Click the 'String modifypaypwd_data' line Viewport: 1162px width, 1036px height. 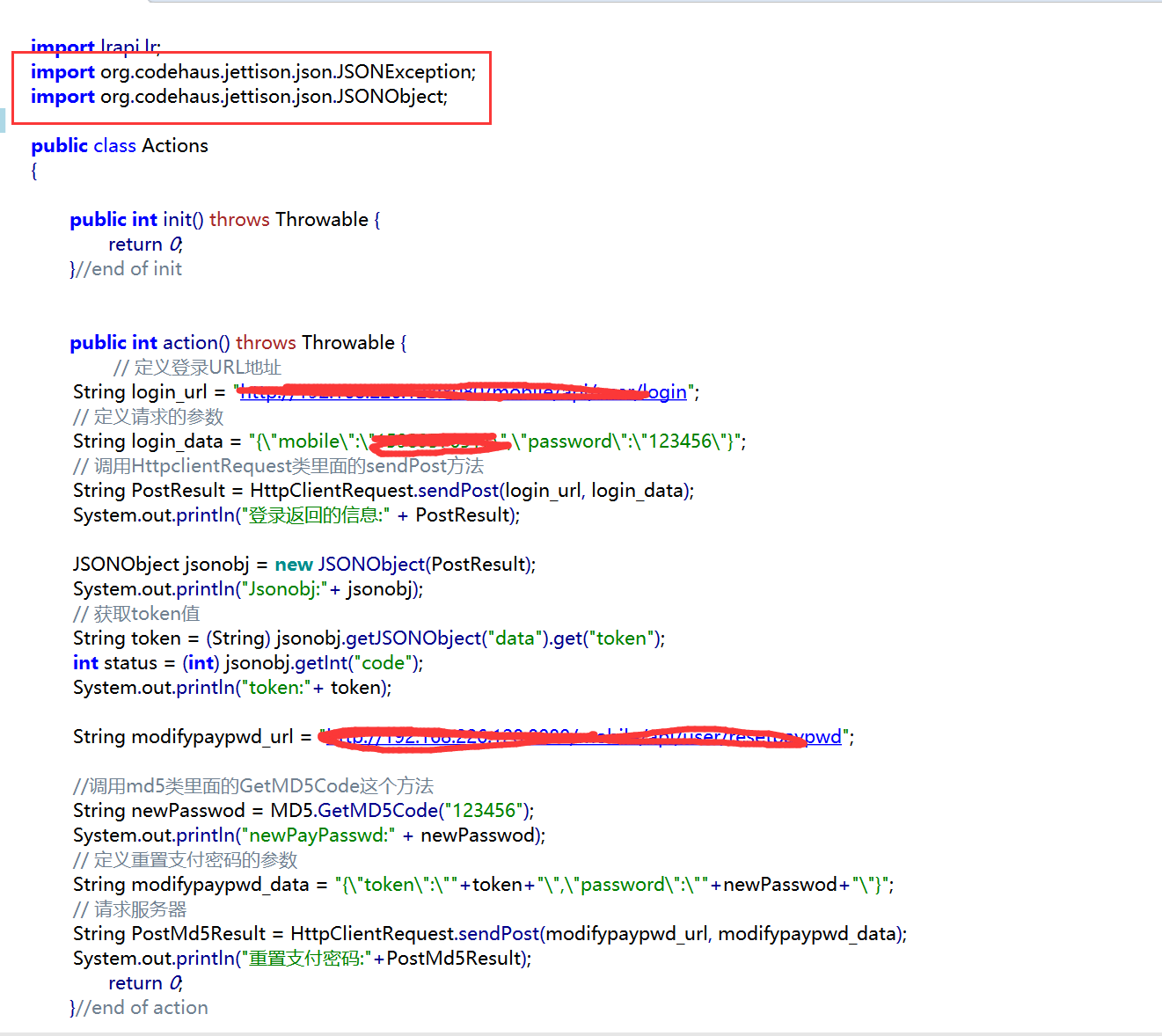(x=483, y=885)
